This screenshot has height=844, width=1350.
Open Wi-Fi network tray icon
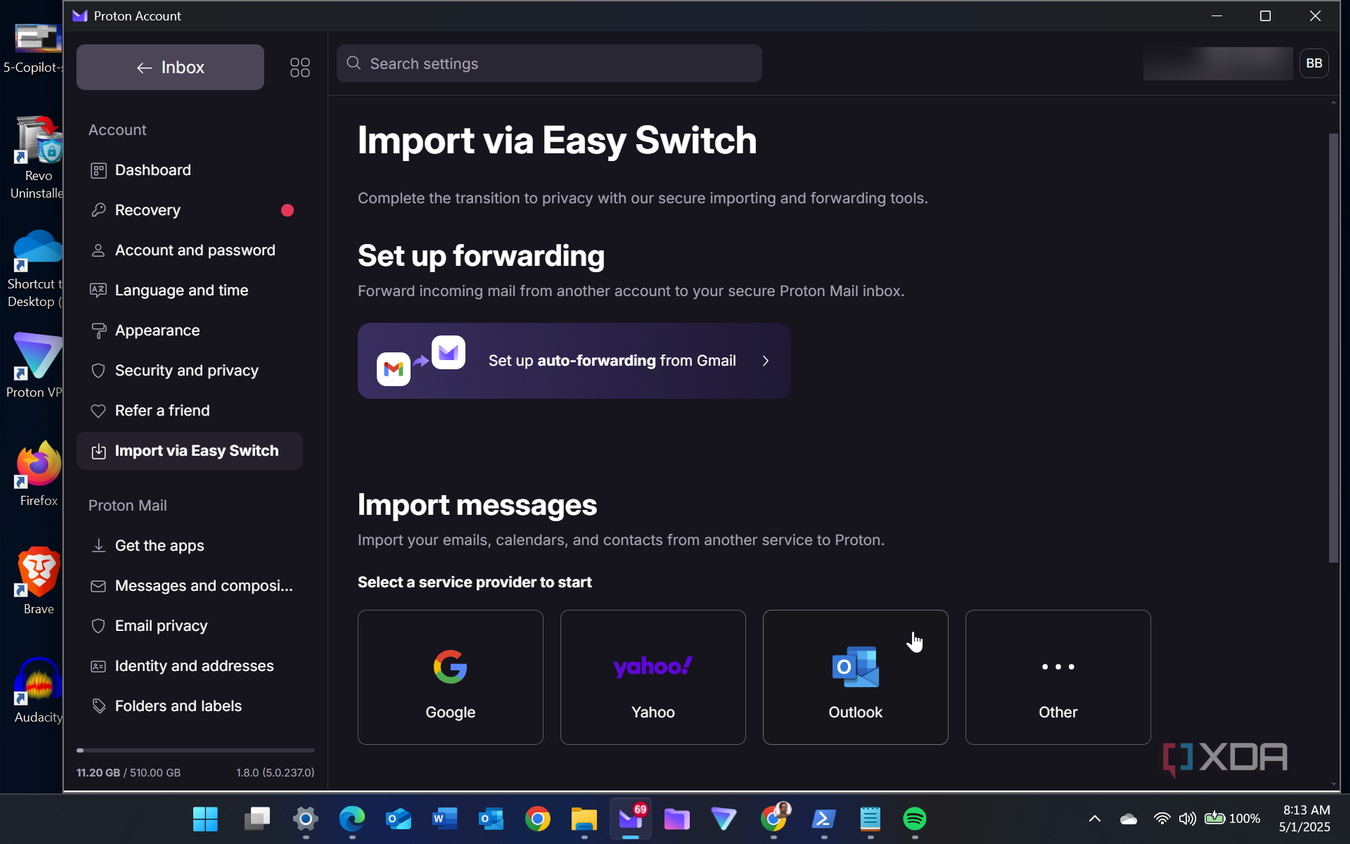[x=1161, y=819]
